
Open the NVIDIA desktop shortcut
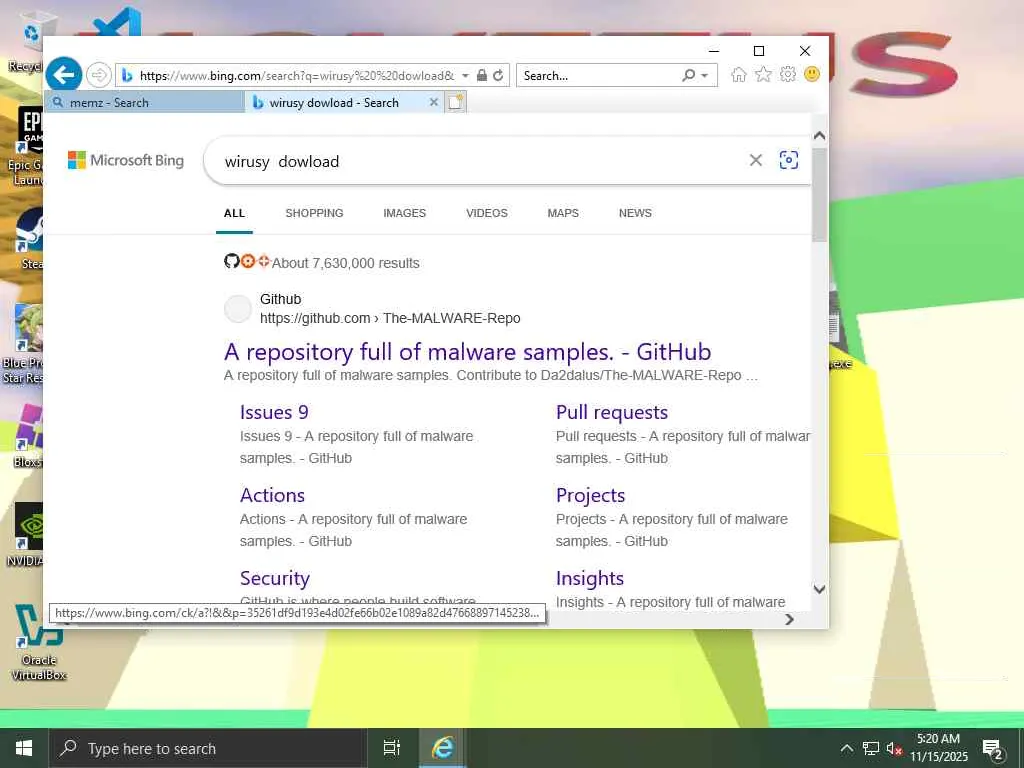(26, 534)
